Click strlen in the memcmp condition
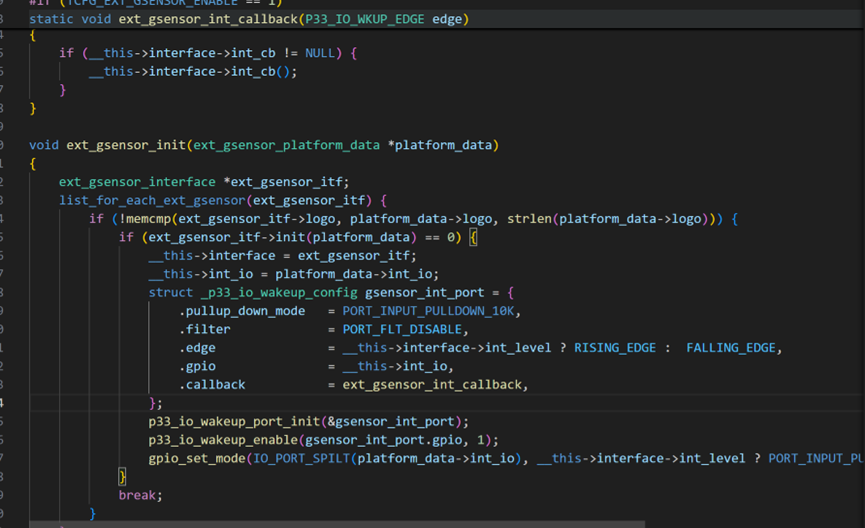This screenshot has width=865, height=528. pos(529,219)
